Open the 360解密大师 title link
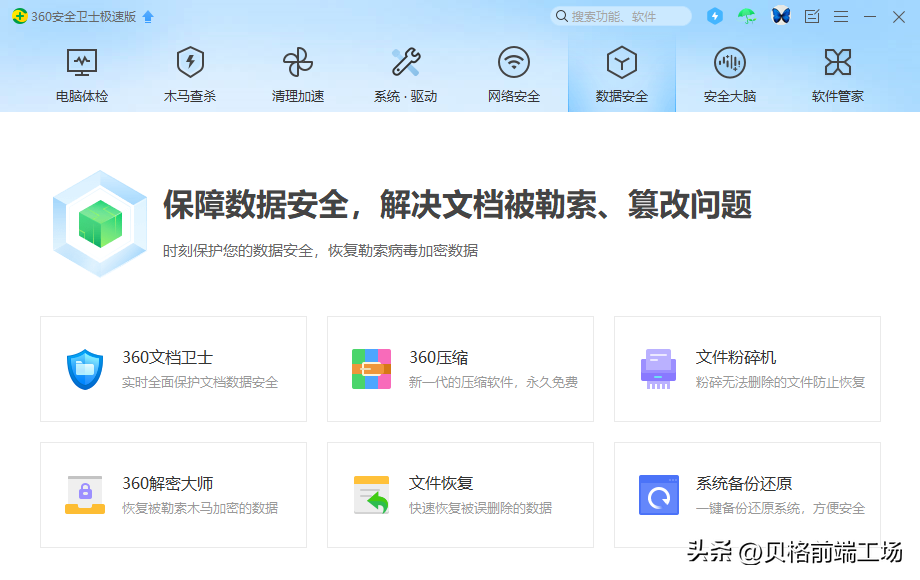920x580 pixels. pyautogui.click(x=167, y=483)
